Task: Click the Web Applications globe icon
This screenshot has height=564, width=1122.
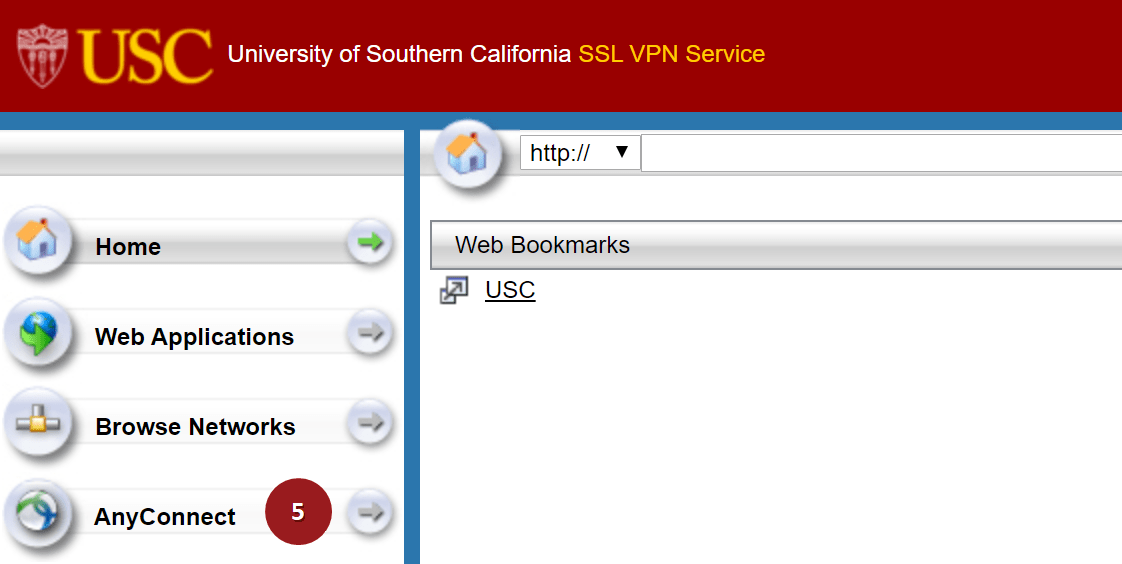Action: point(38,333)
